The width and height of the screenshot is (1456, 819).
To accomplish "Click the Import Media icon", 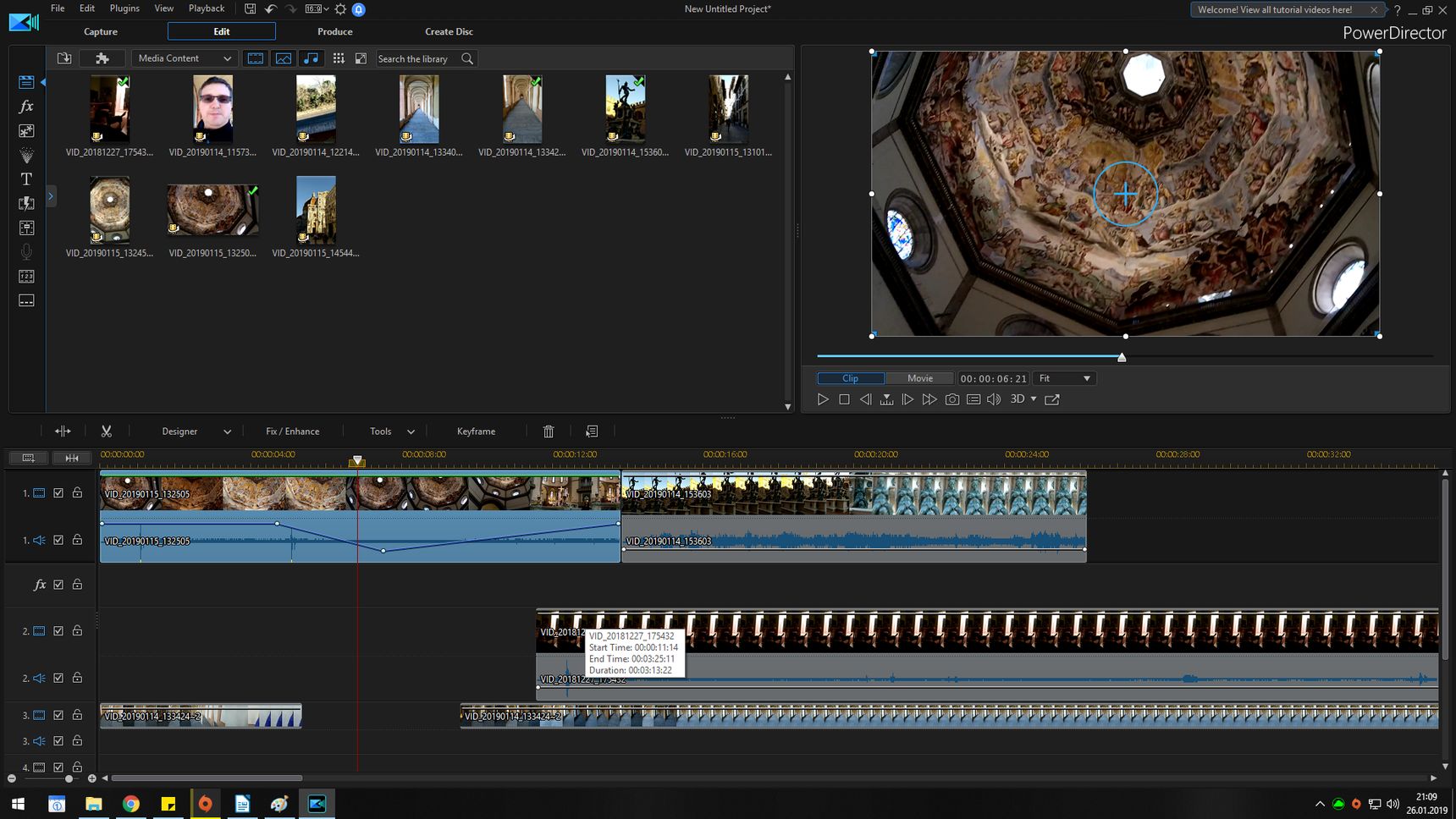I will (x=64, y=58).
